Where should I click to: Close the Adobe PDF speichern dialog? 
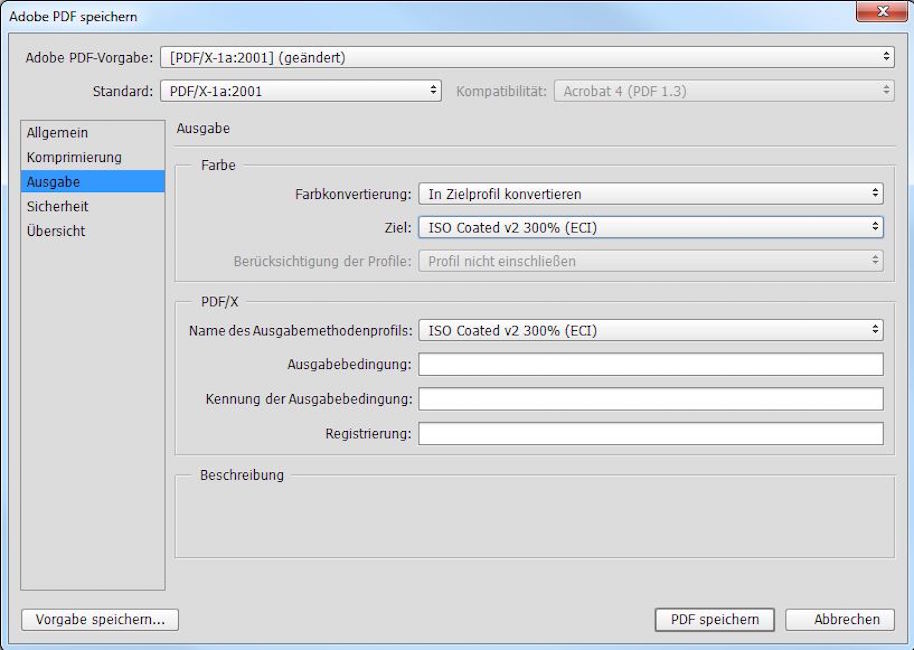882,11
